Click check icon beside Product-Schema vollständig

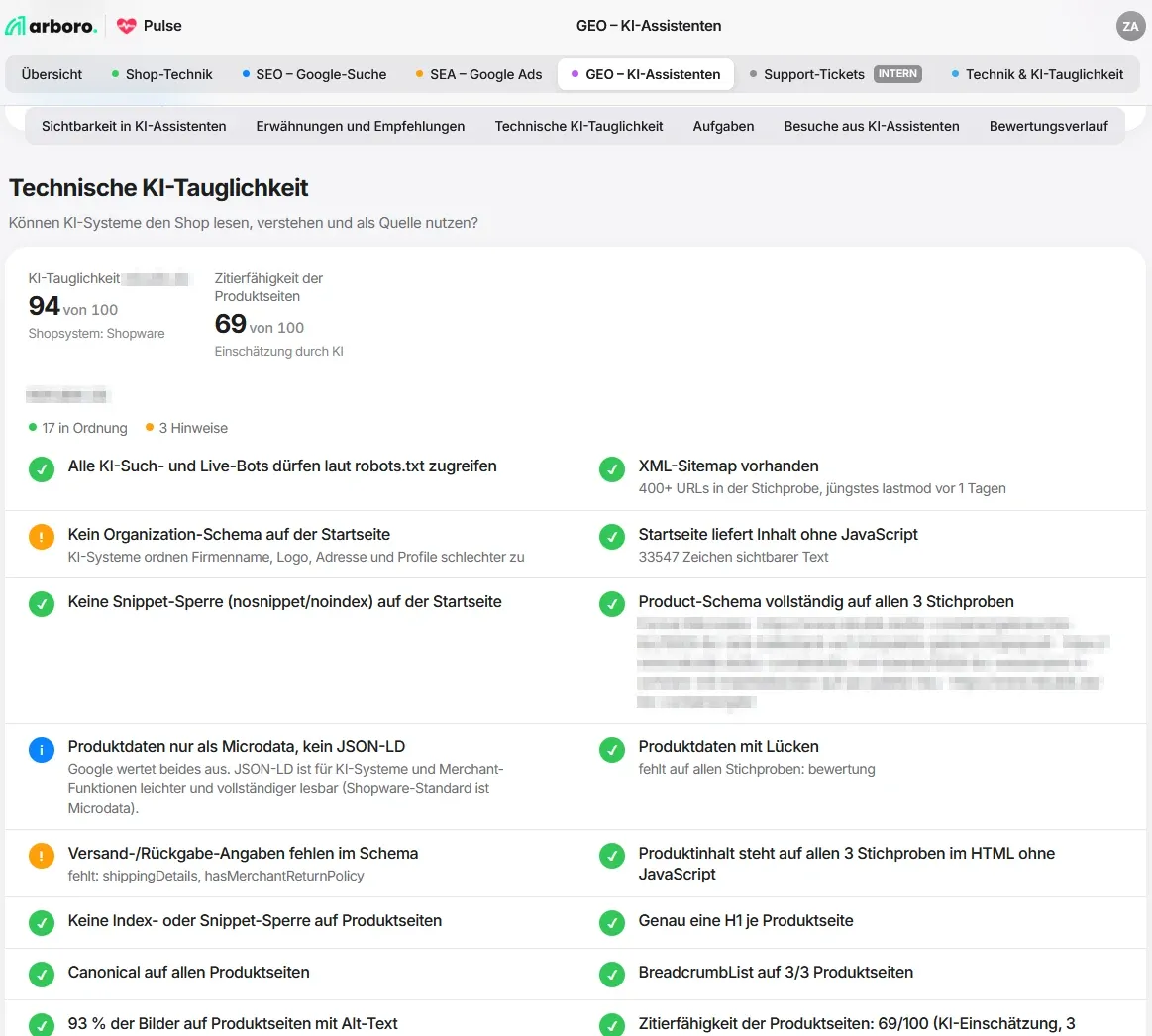[x=611, y=604]
